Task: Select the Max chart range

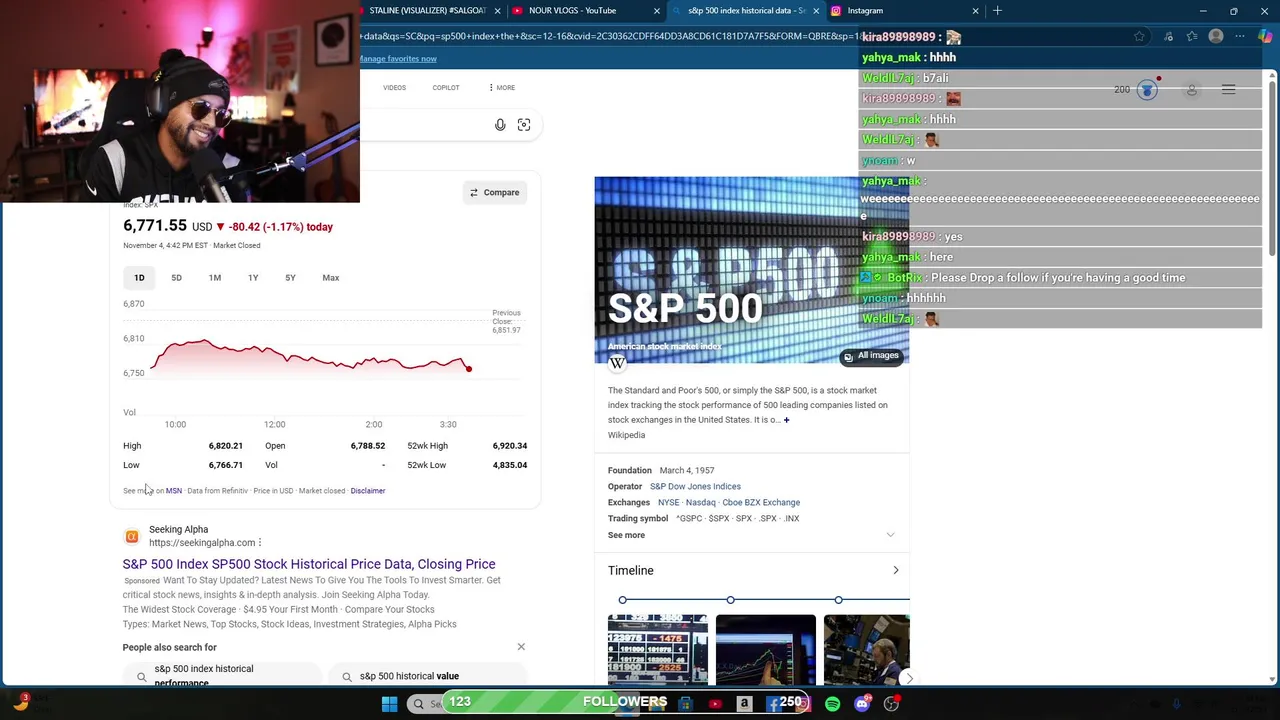Action: point(331,278)
